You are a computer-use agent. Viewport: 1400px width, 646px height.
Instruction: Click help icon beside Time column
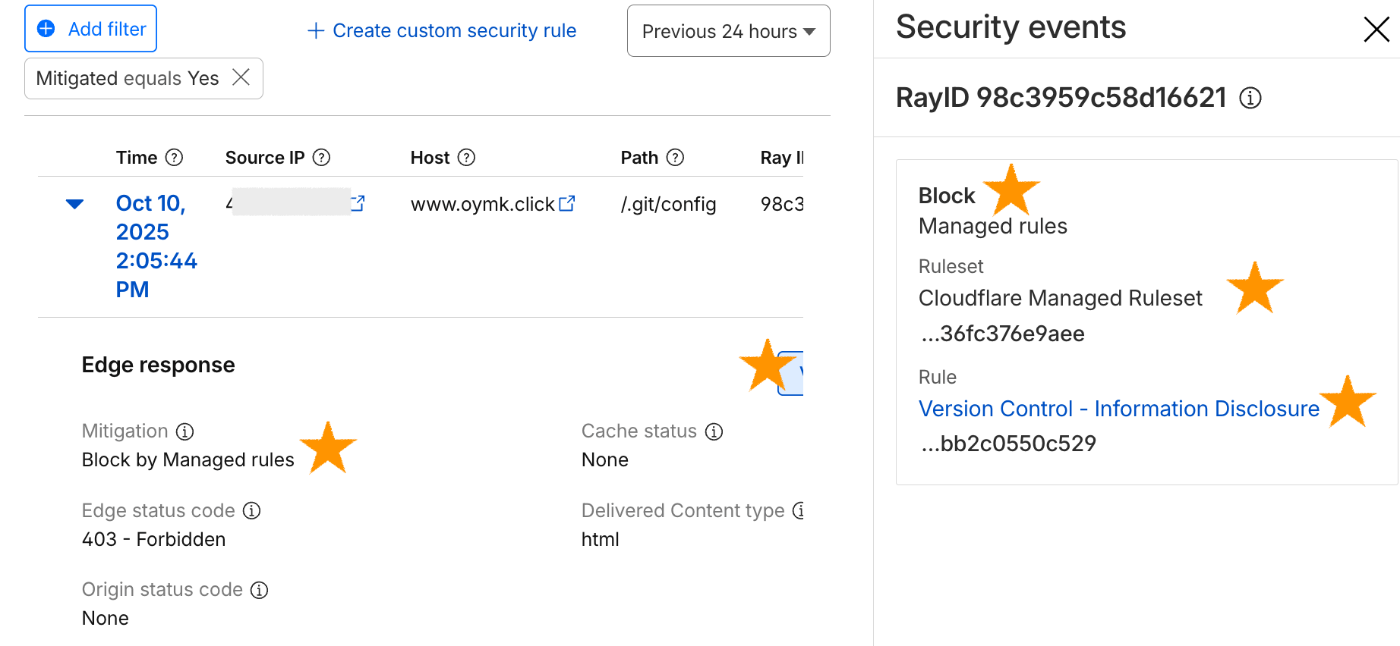pos(174,158)
